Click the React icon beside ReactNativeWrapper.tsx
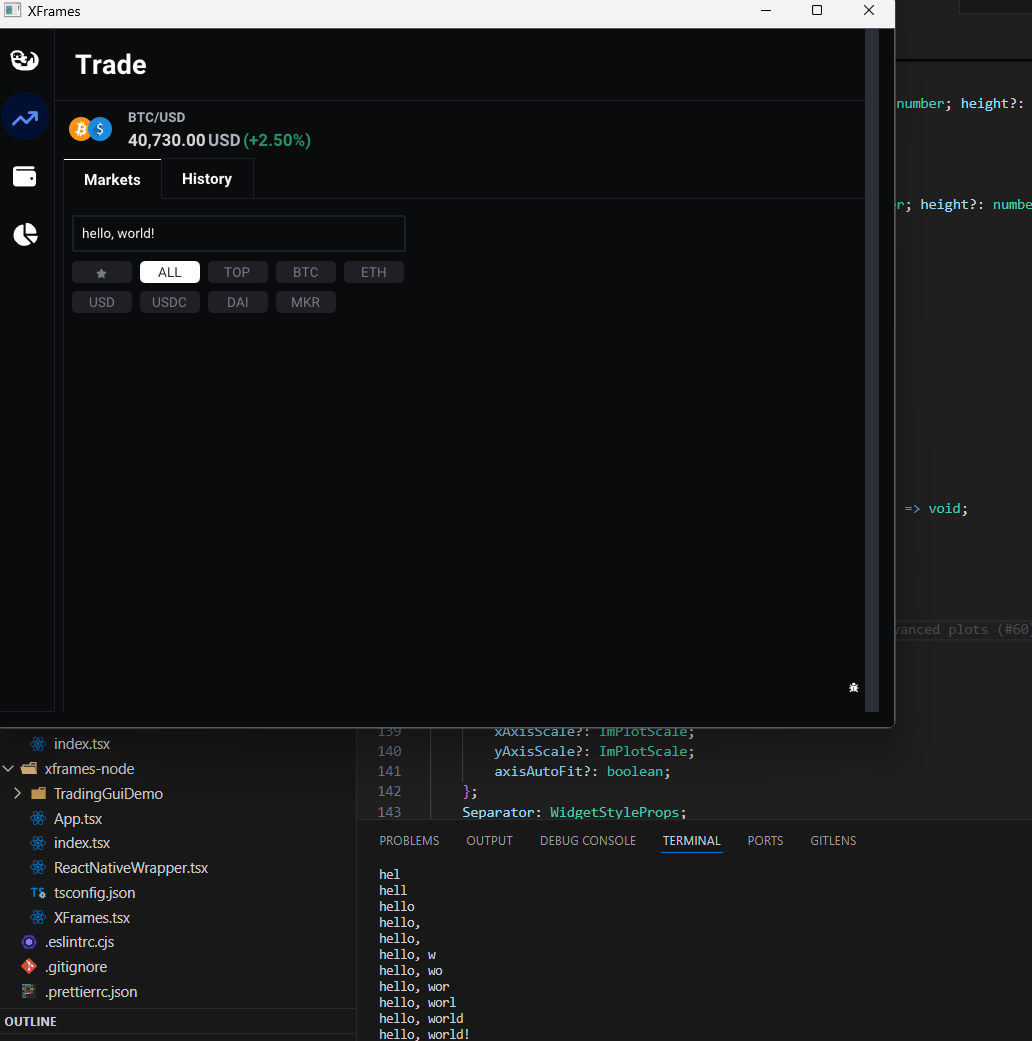The height and width of the screenshot is (1041, 1032). click(39, 868)
